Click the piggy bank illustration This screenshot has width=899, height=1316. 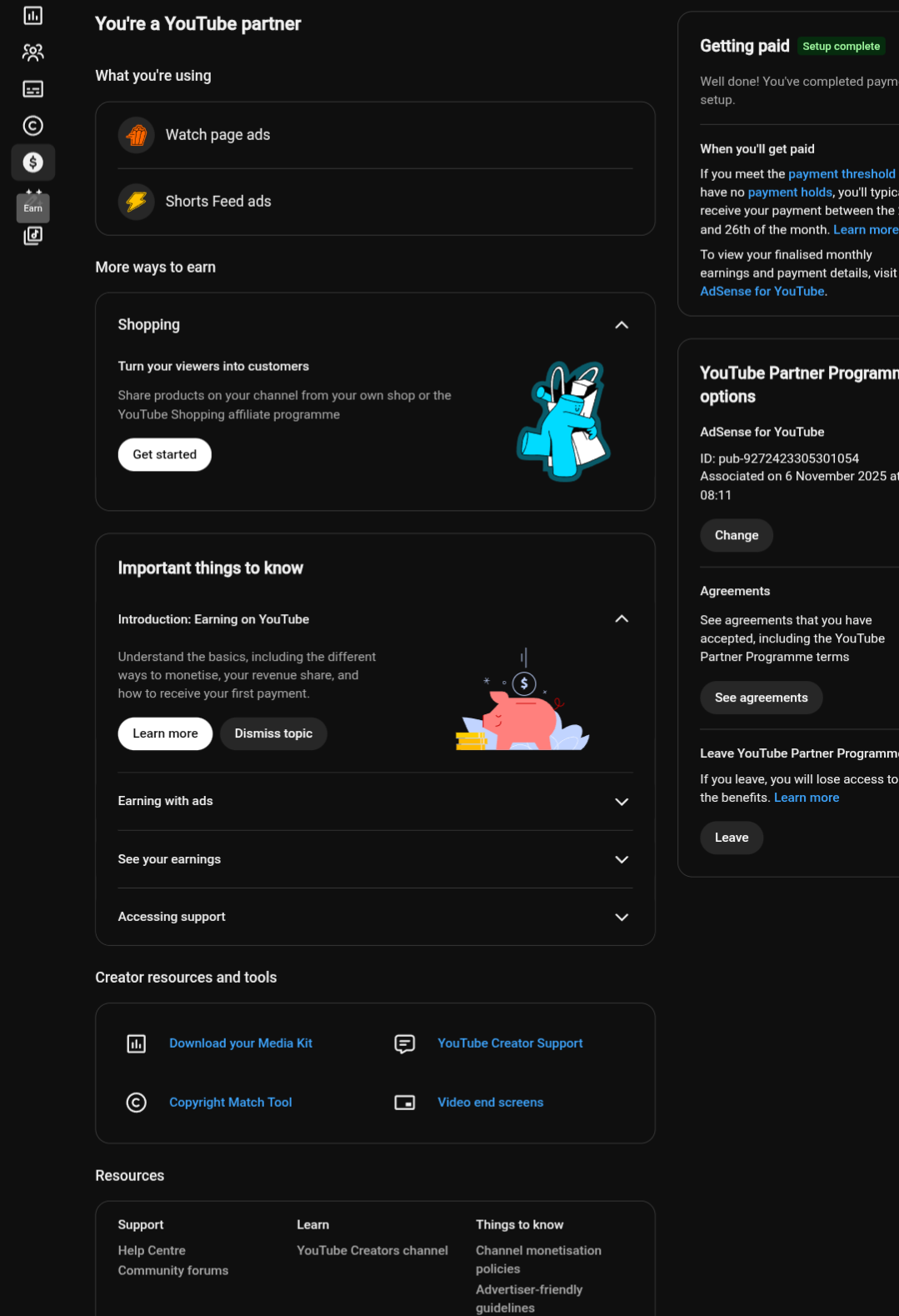pos(522,700)
